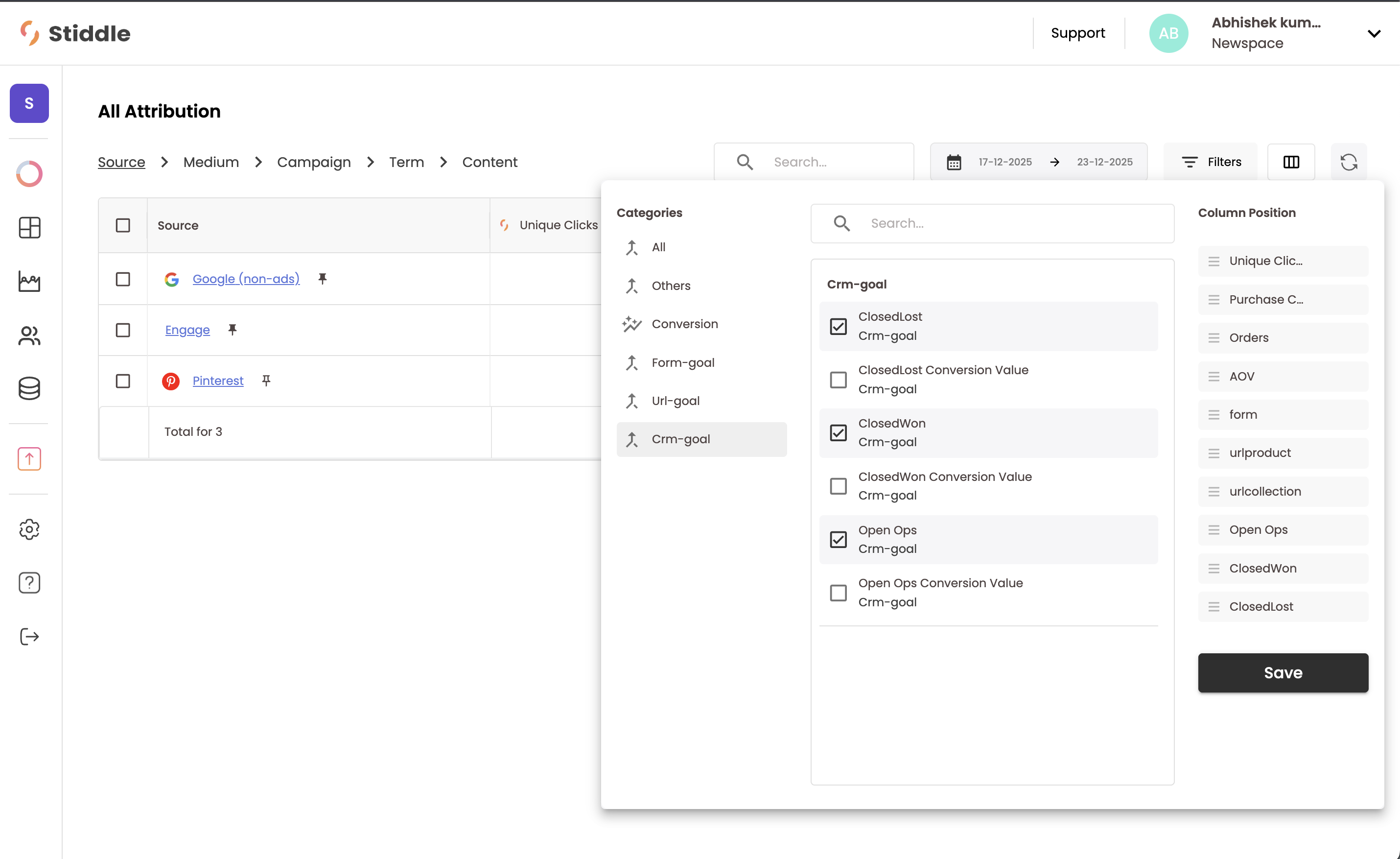Open the dashboard grid sidebar icon
The width and height of the screenshot is (1400, 859).
point(29,227)
